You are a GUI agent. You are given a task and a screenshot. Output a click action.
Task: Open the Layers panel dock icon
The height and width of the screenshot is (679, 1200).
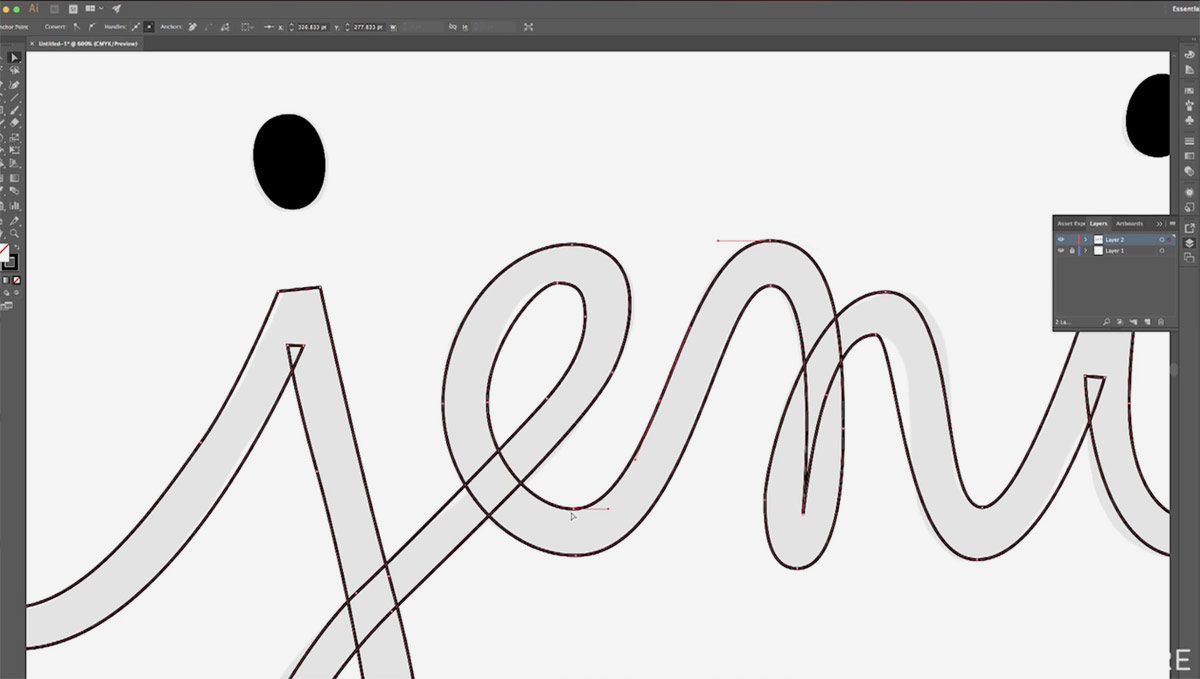tap(1189, 243)
